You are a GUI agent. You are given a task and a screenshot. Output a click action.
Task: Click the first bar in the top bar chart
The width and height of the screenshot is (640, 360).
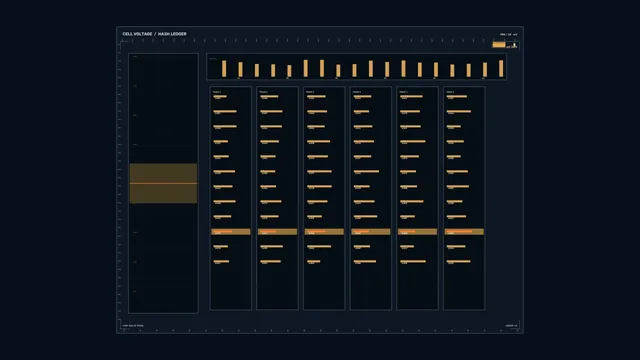pyautogui.click(x=224, y=69)
